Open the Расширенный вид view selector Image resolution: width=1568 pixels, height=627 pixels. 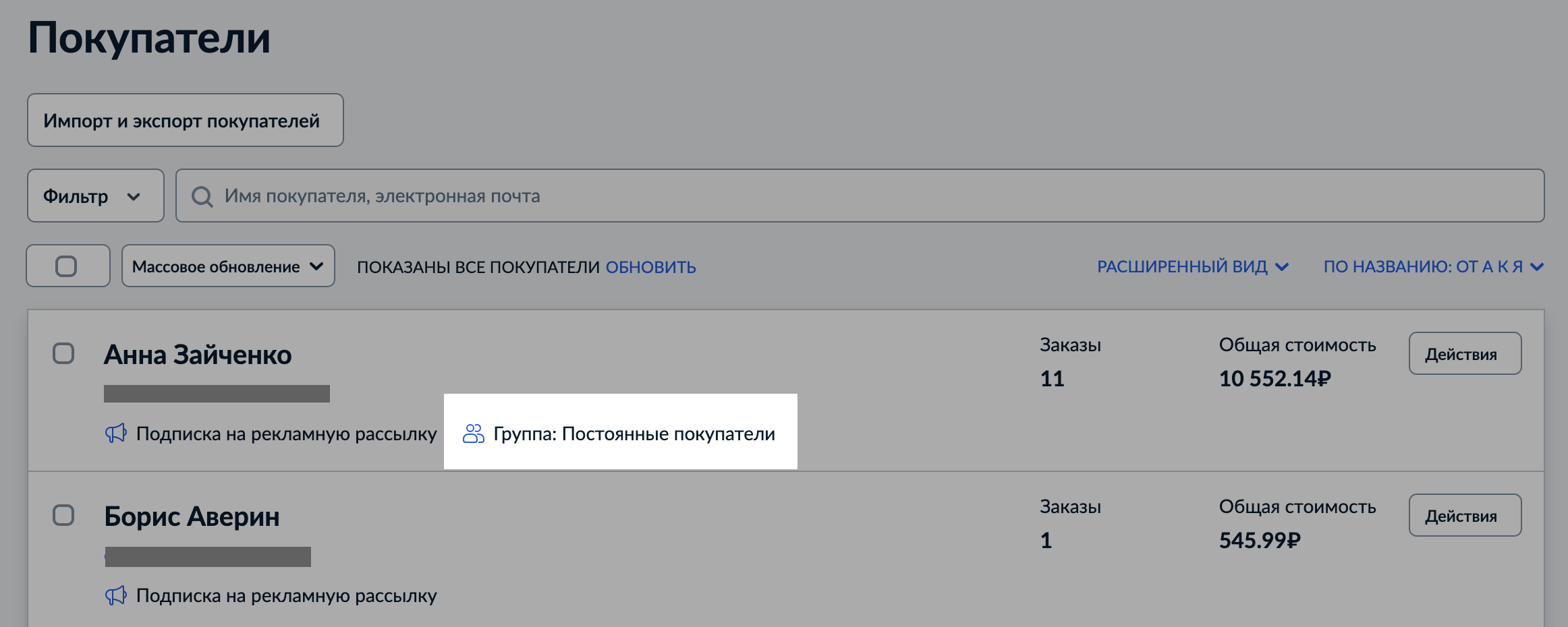(x=1193, y=266)
